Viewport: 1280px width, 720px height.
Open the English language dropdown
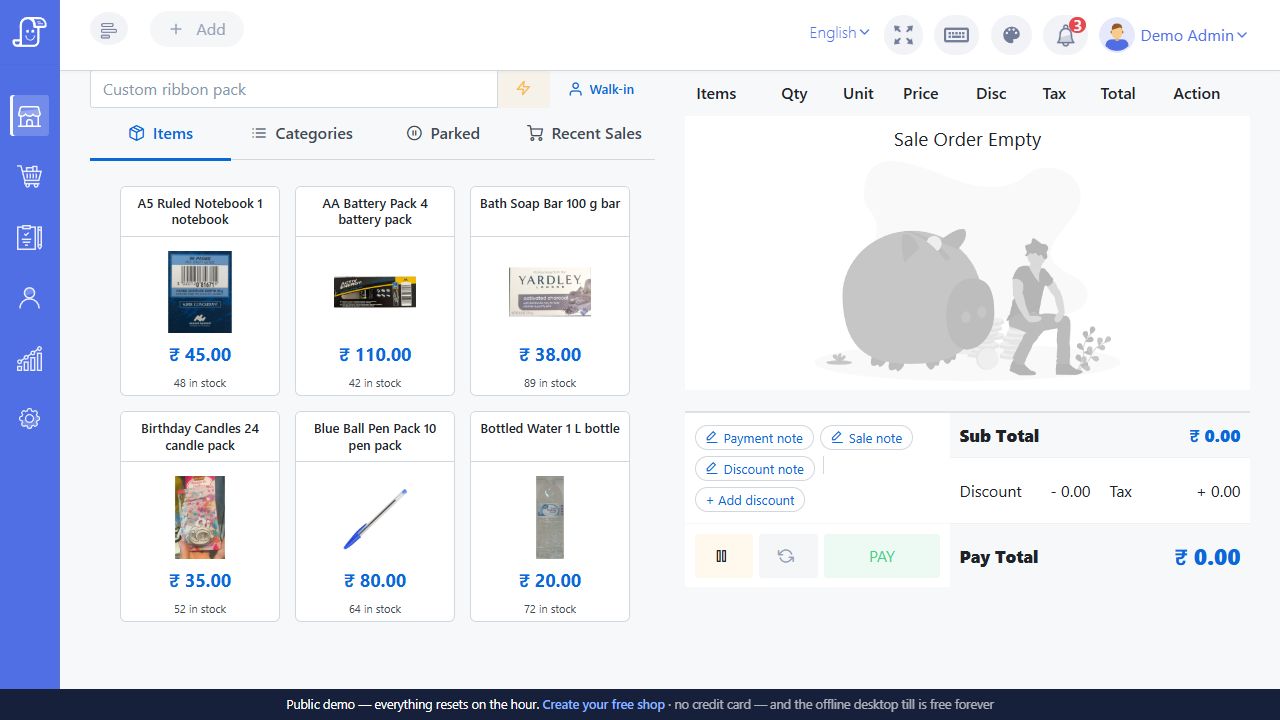point(839,33)
